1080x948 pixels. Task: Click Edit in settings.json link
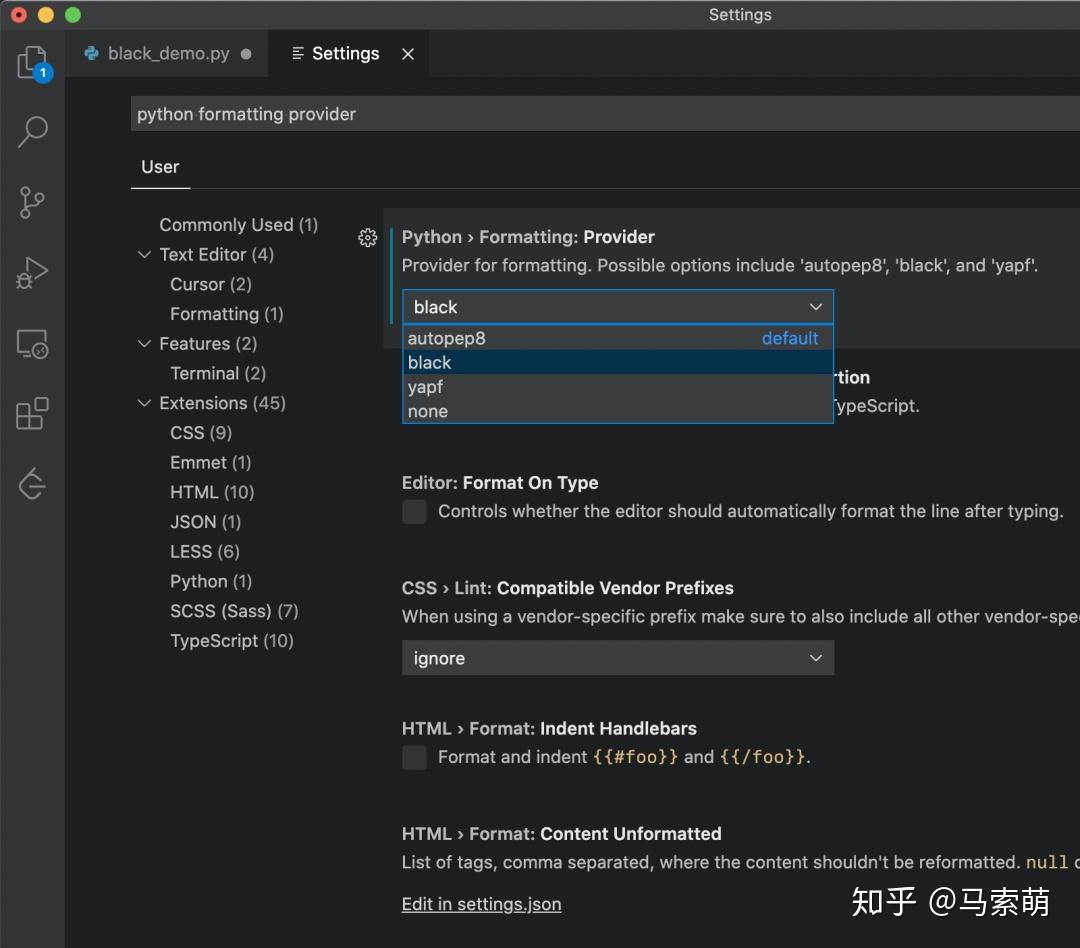pyautogui.click(x=481, y=904)
